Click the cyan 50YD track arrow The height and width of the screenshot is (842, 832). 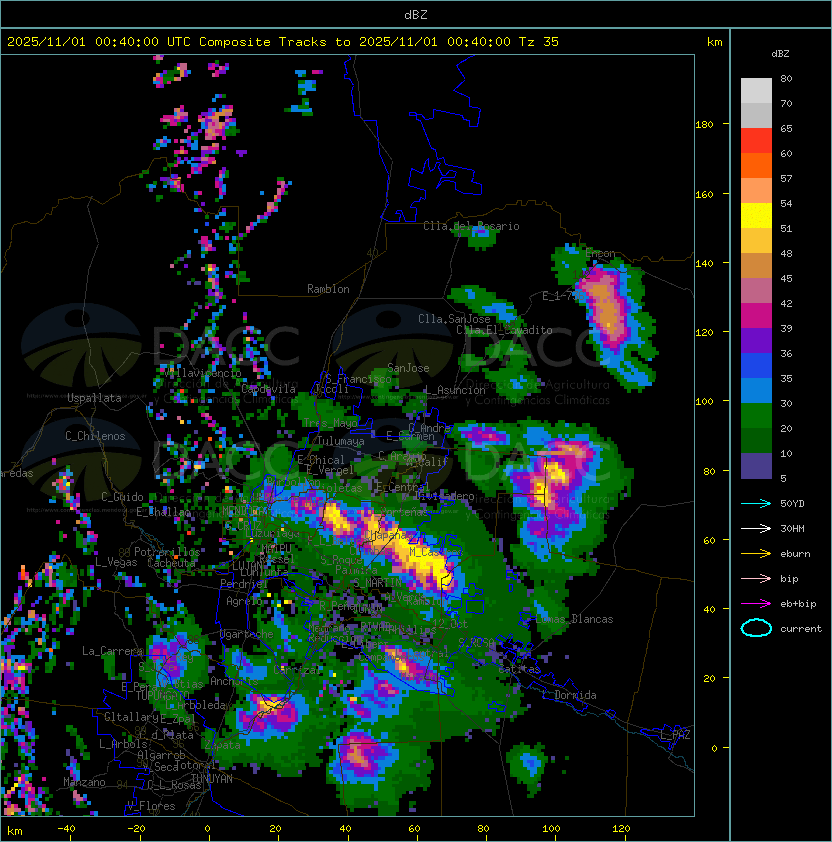tap(756, 504)
